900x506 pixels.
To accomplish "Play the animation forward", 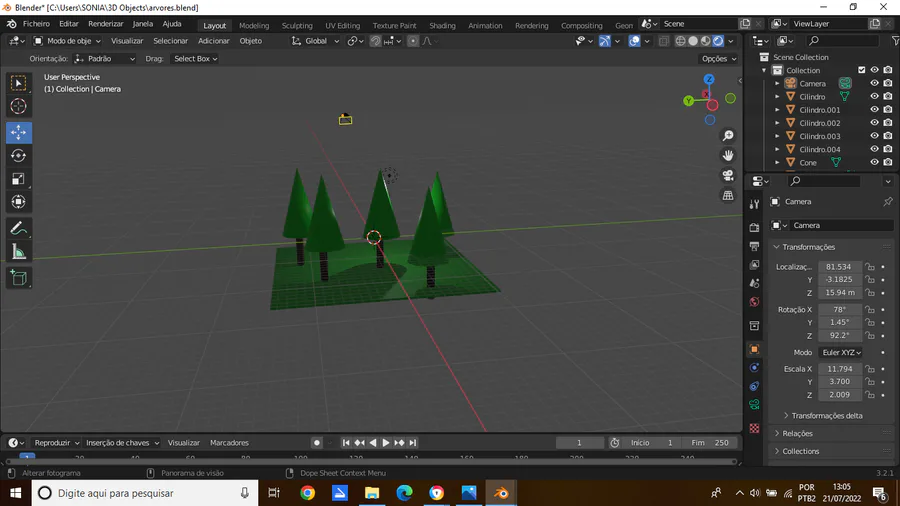I will 386,442.
